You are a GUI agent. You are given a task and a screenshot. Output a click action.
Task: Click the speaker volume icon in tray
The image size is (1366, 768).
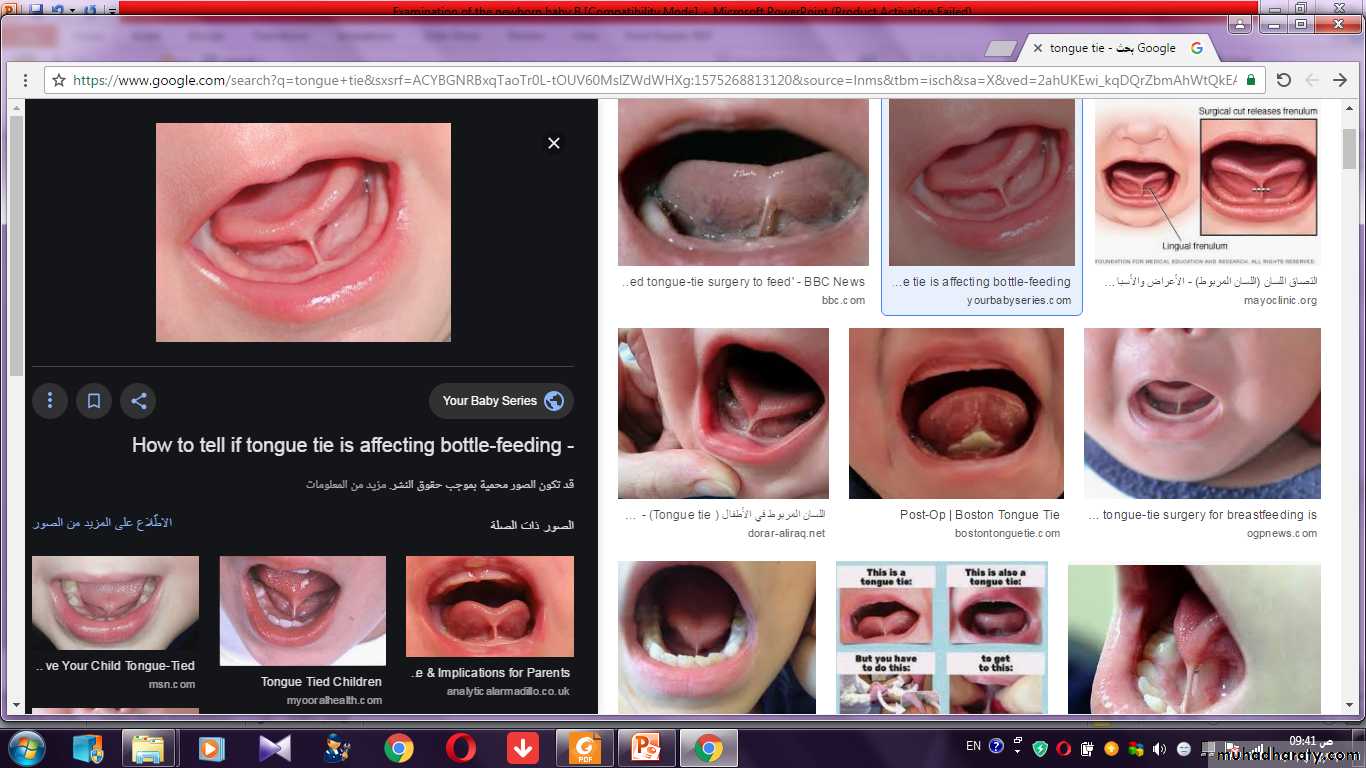click(x=1160, y=748)
